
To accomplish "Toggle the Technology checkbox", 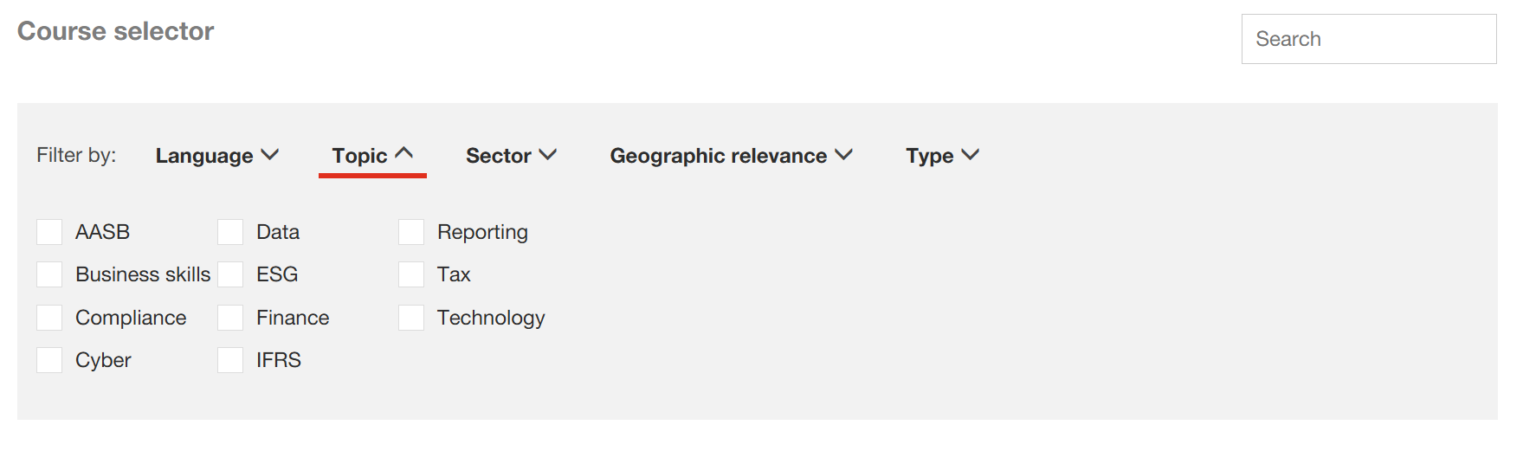I will click(411, 318).
